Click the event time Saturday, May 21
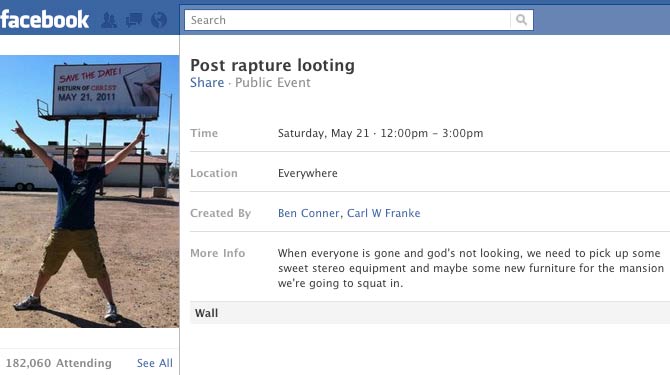Viewport: 670px width, 375px height. tap(323, 133)
